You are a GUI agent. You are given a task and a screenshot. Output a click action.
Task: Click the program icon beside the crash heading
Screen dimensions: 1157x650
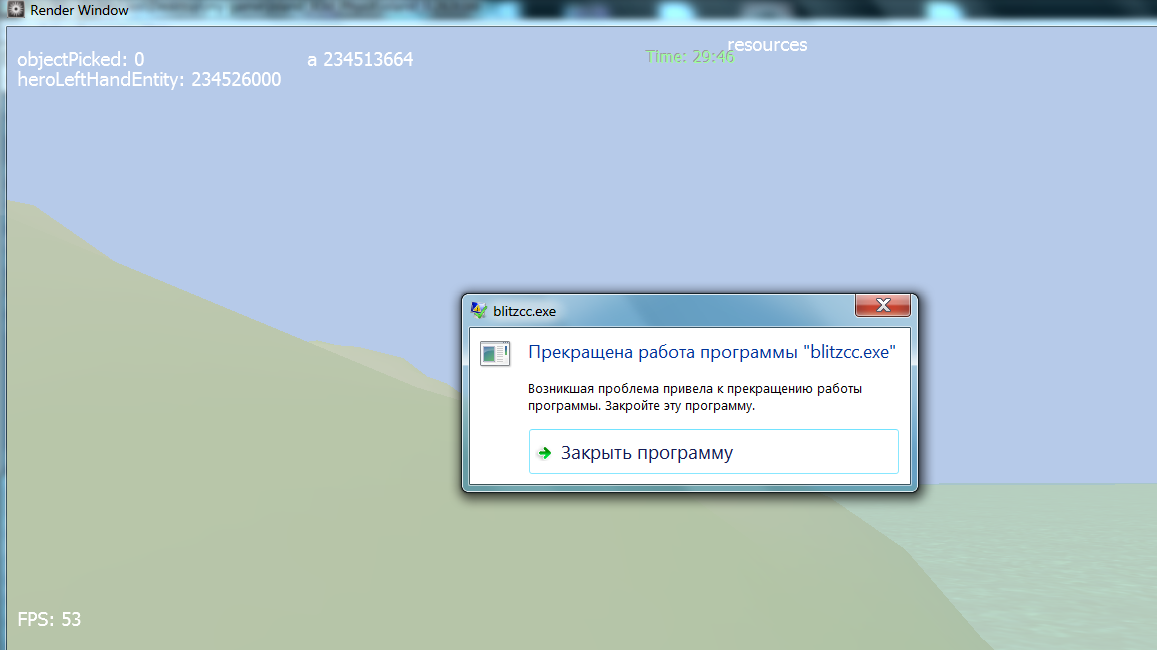click(x=495, y=353)
